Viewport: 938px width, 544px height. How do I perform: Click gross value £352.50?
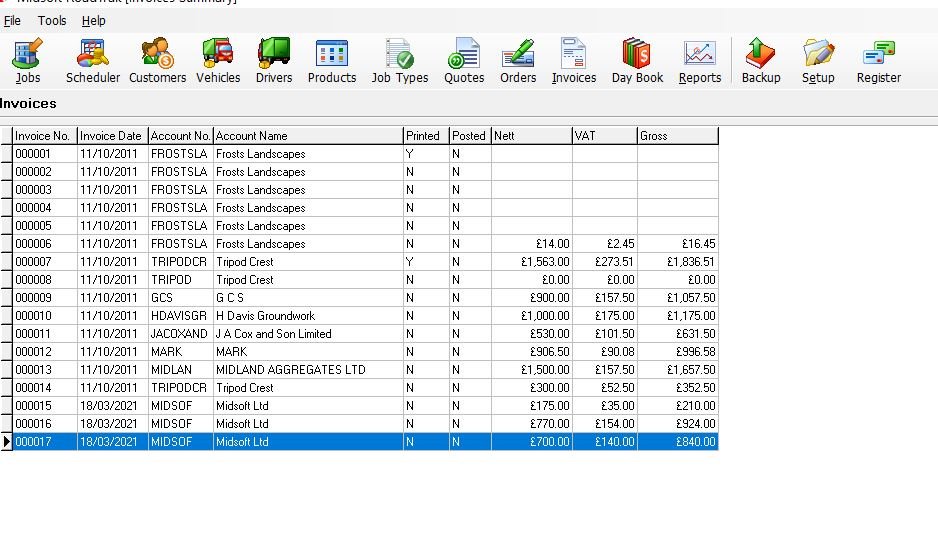(x=678, y=387)
